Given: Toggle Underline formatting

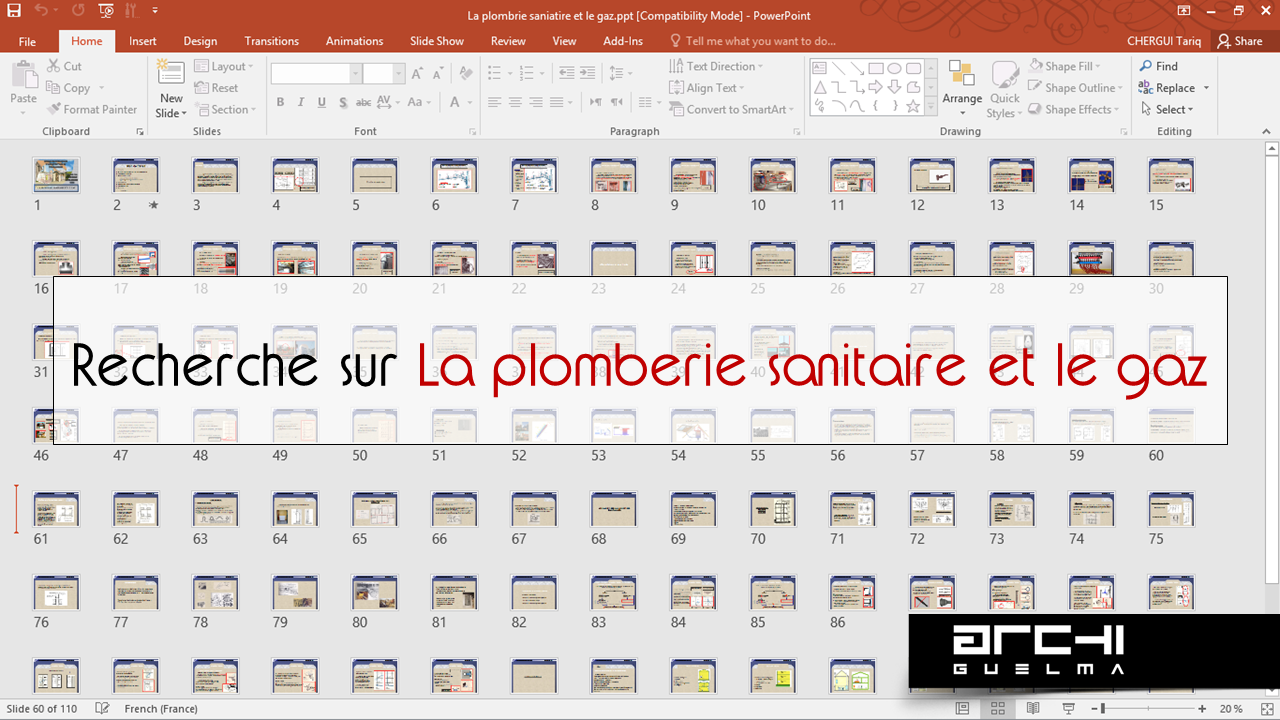Looking at the screenshot, I should point(322,102).
